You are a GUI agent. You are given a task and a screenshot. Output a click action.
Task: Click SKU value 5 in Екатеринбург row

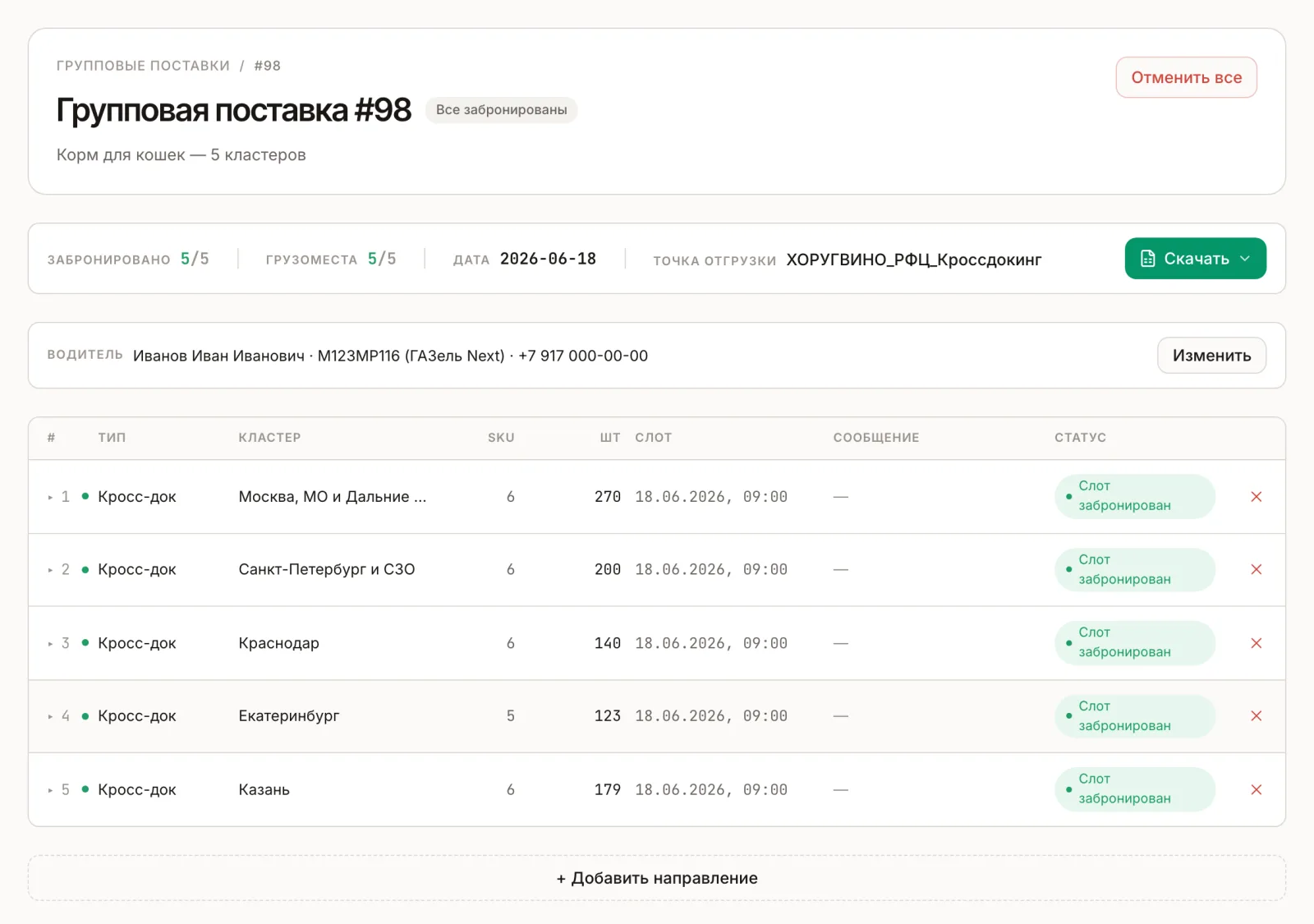coord(511,716)
